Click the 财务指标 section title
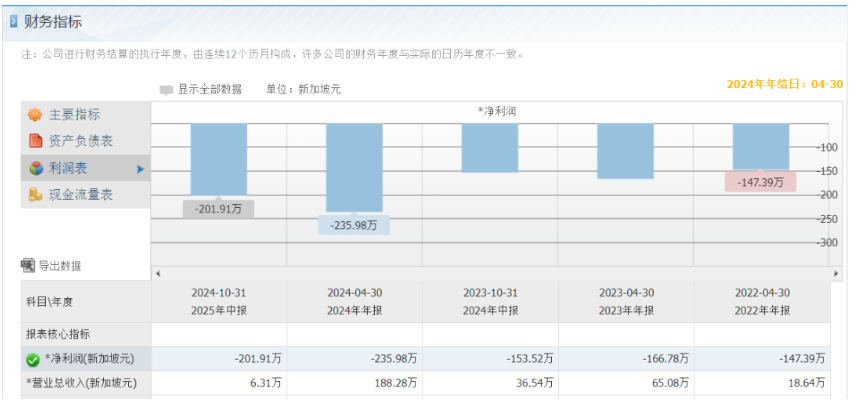 [53, 22]
